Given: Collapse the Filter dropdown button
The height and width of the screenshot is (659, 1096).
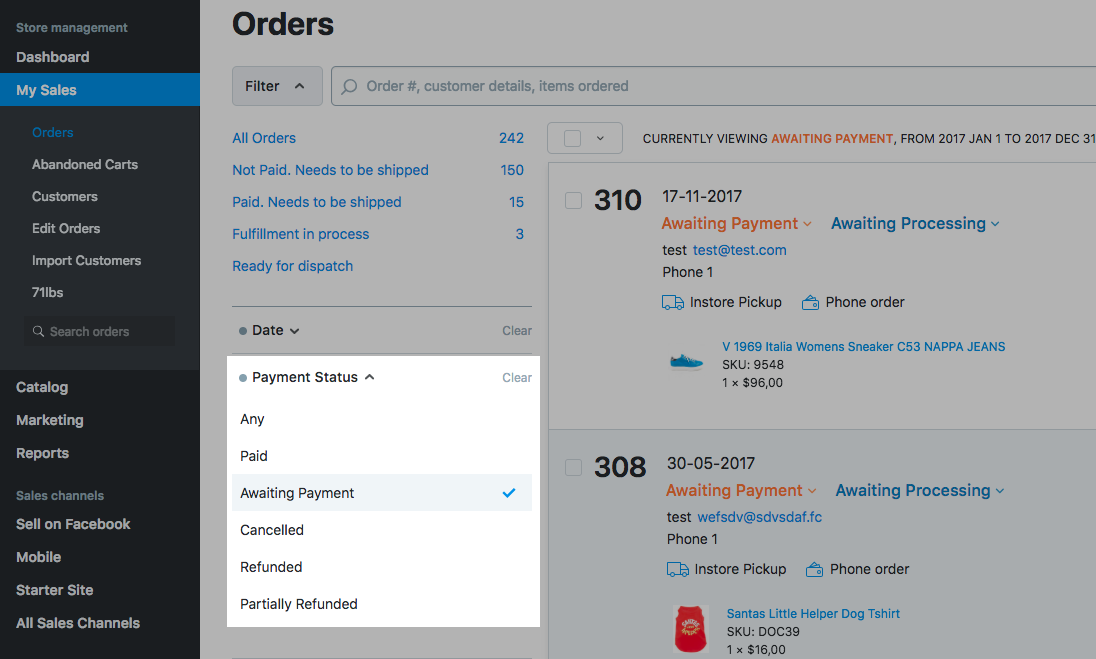Looking at the screenshot, I should 277,86.
